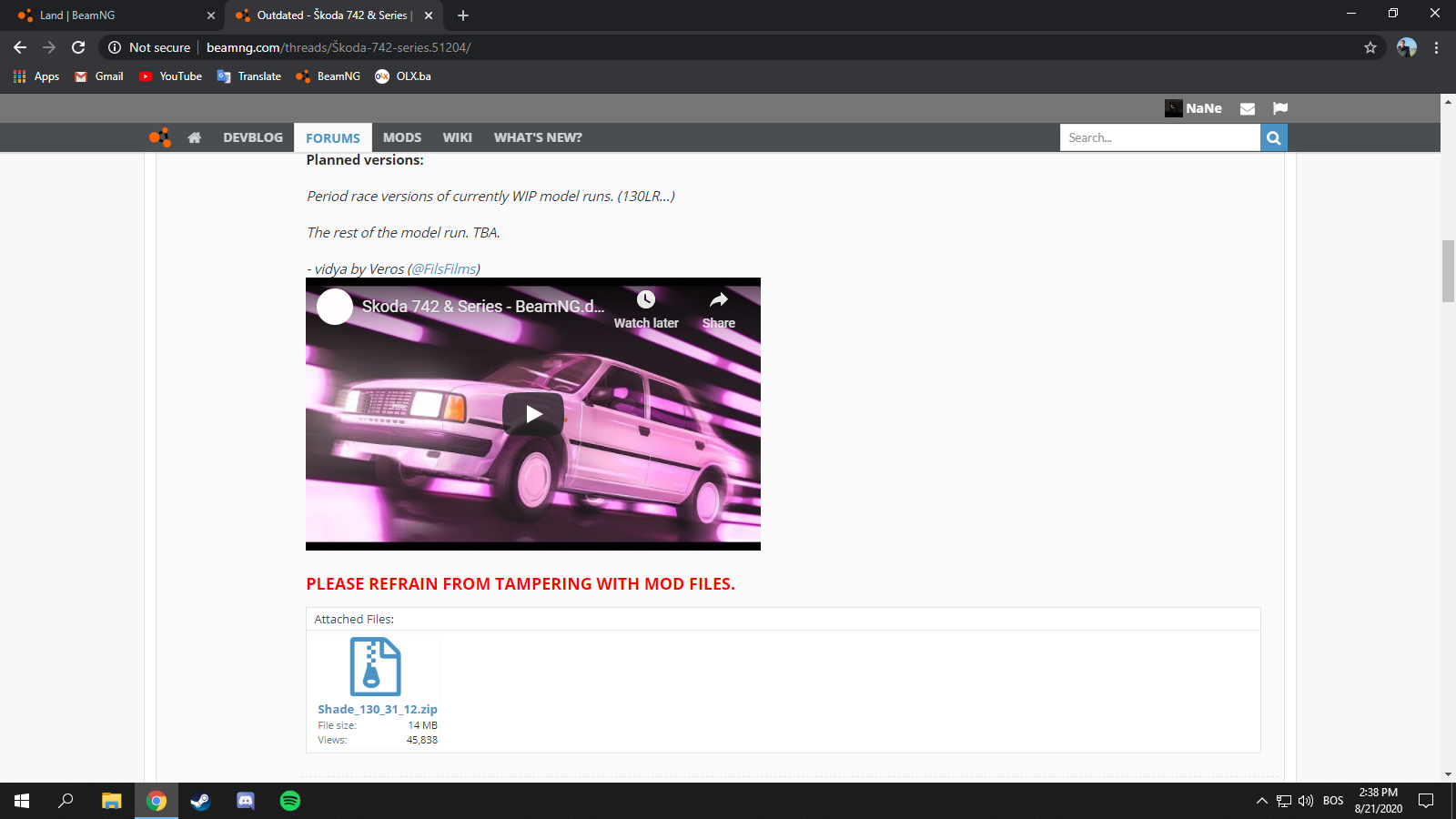Open FORUMS navigation tab
The image size is (1456, 819).
333,137
